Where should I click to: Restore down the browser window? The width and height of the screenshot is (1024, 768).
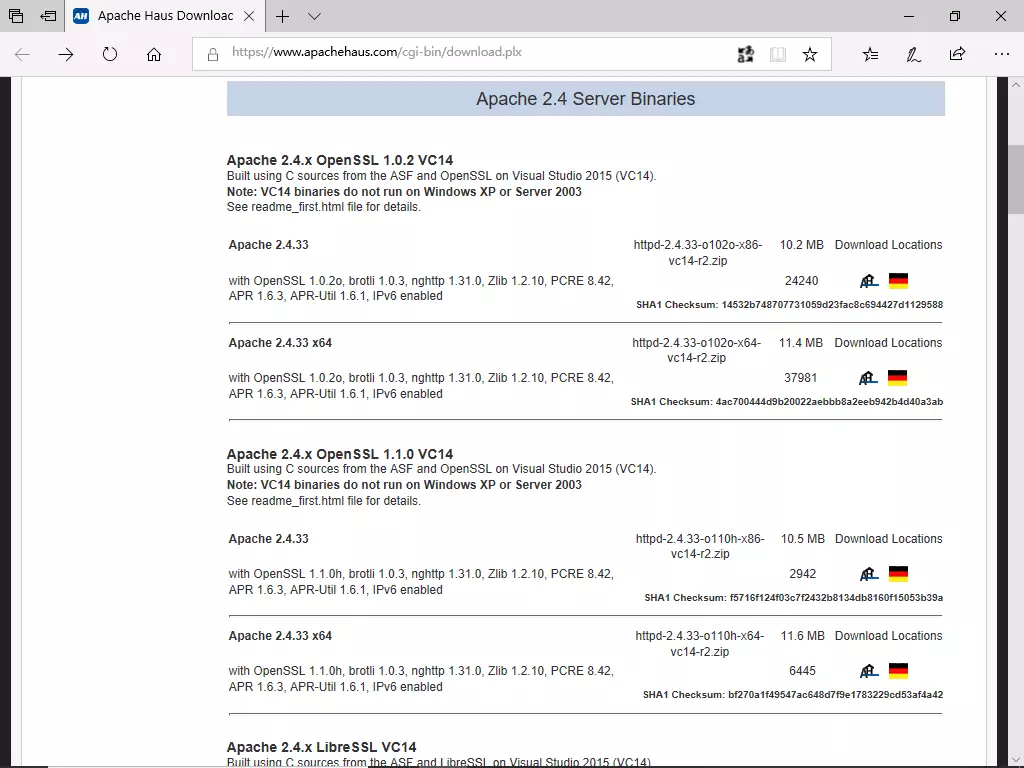[x=955, y=16]
